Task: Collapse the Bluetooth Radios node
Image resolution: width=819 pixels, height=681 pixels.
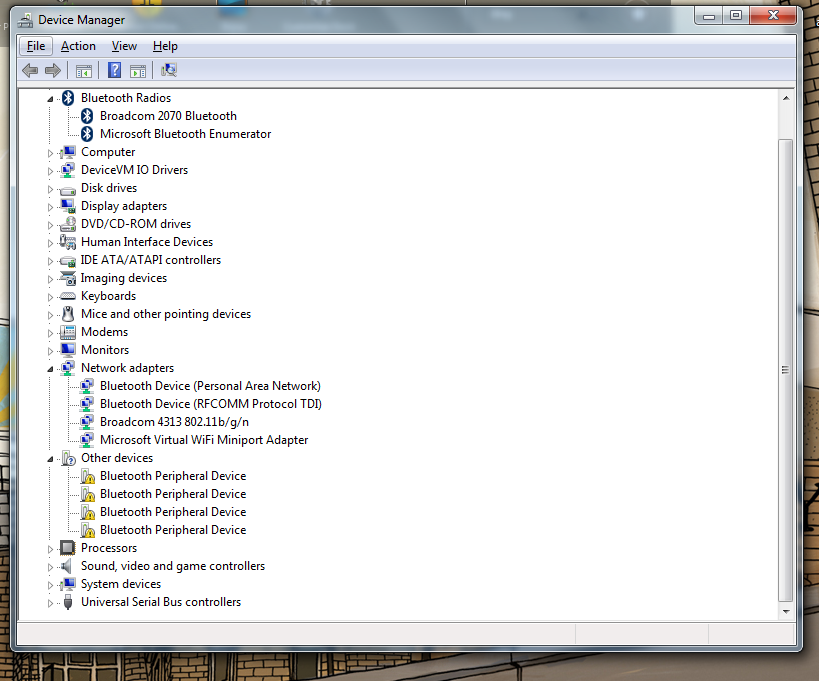Action: click(51, 99)
